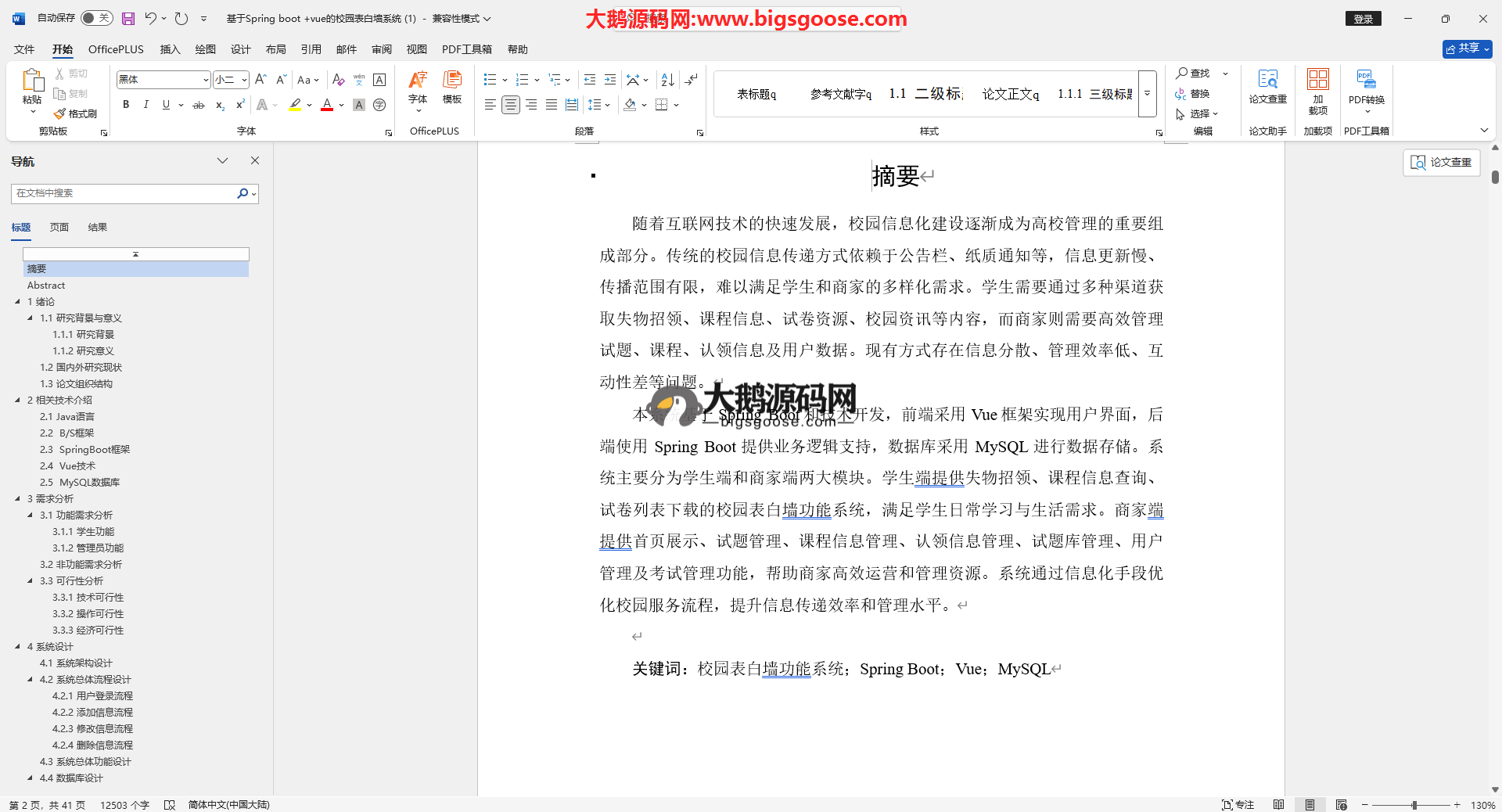Collapse the '2 相关技术介绍' heading in navigation
The image size is (1502, 812).
[18, 400]
